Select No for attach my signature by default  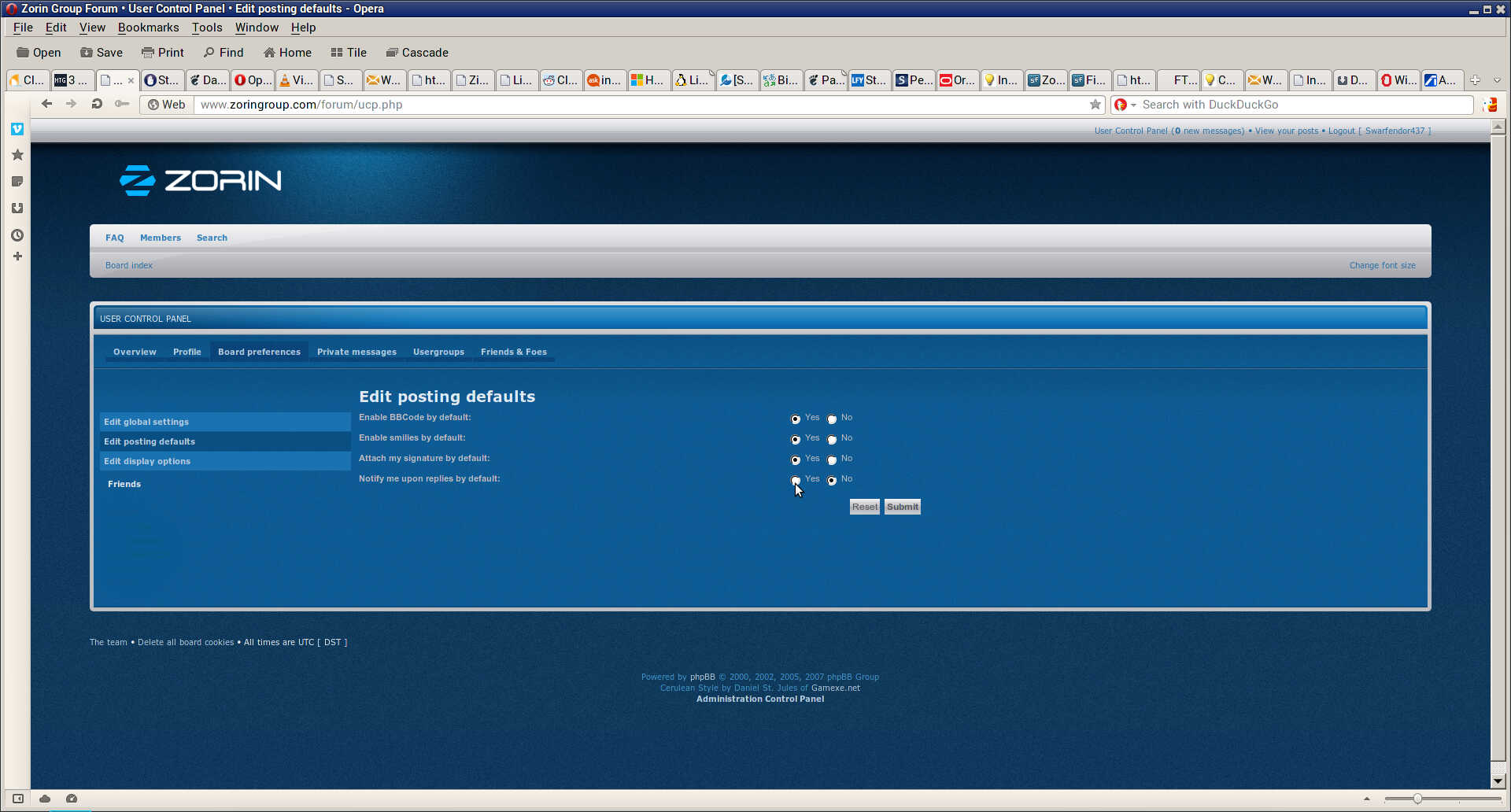point(832,460)
